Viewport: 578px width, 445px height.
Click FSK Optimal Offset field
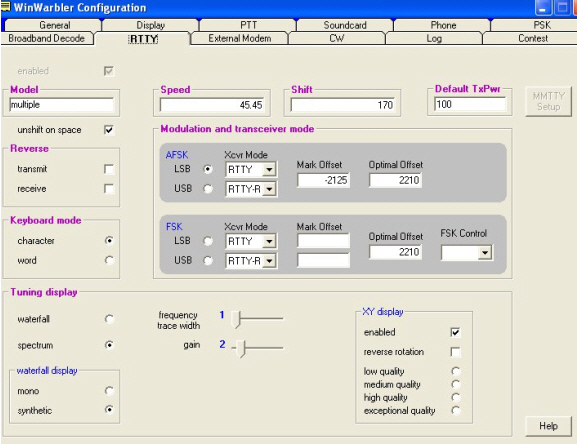click(395, 252)
